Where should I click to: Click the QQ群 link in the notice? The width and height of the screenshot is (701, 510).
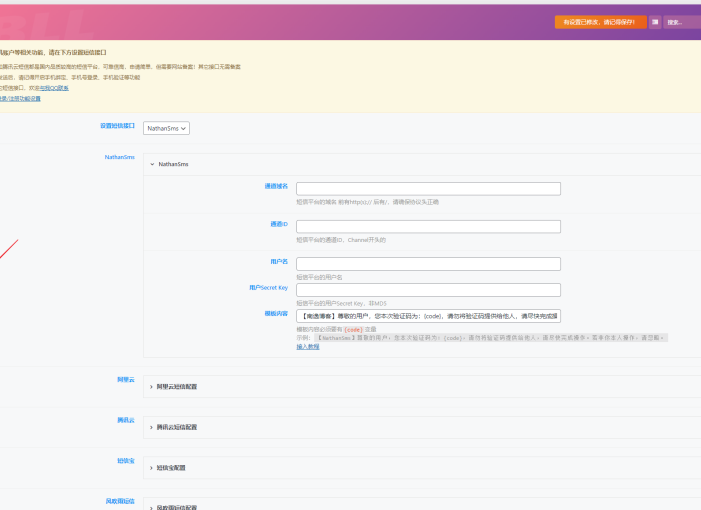(x=55, y=88)
